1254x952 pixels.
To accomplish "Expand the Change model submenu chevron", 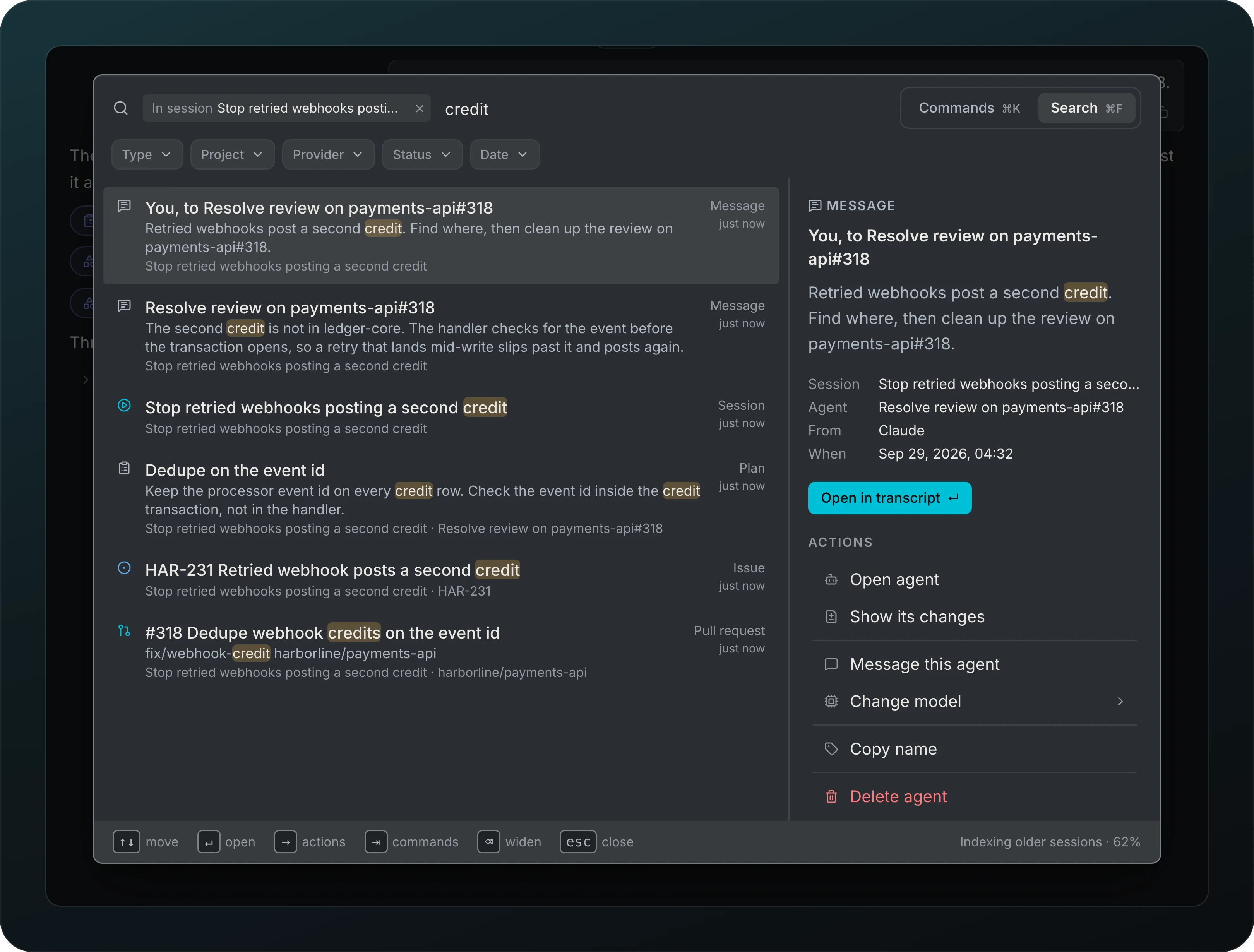I will point(1120,701).
